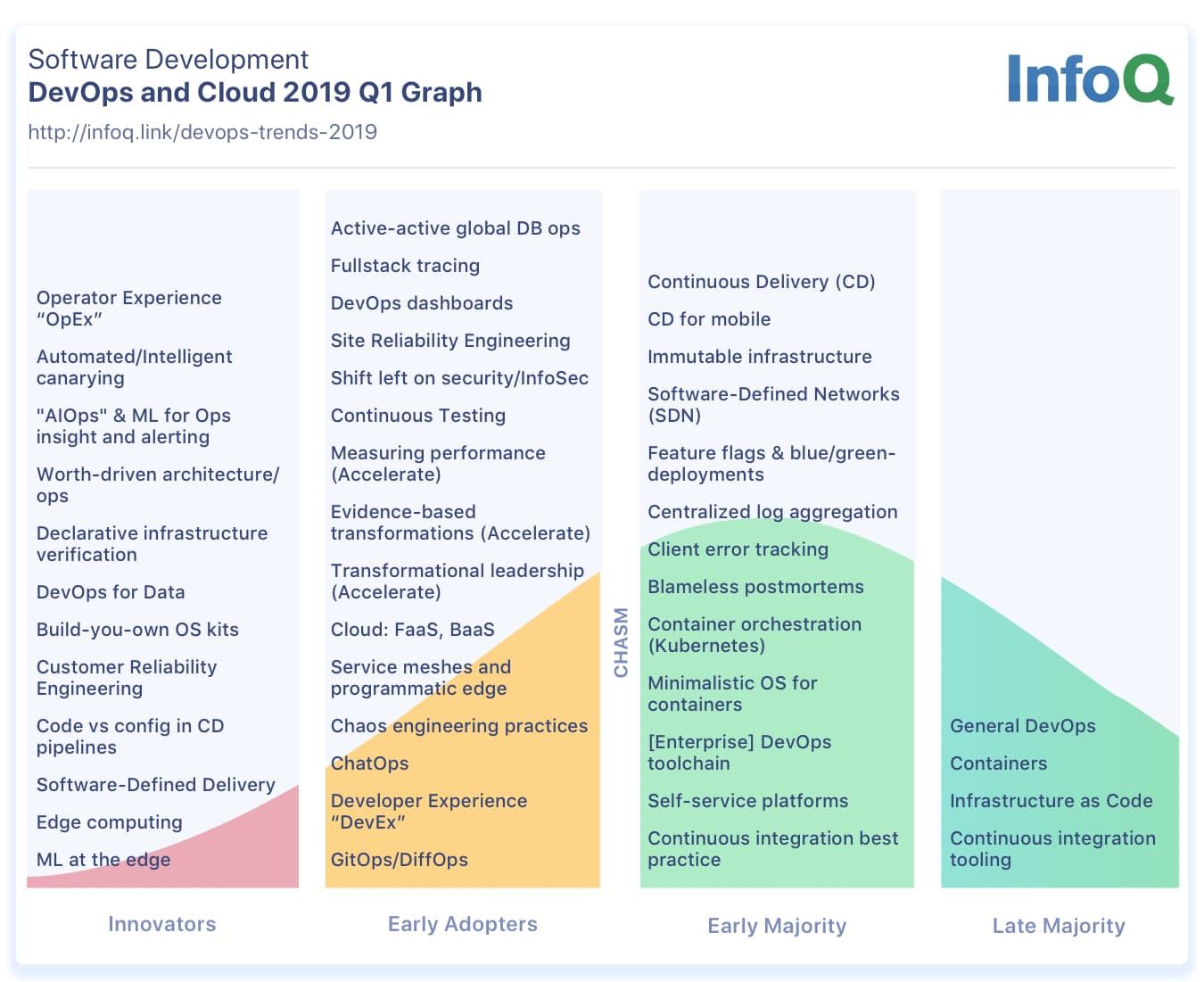Select the 'Edge computing' trend item
This screenshot has width=1204, height=982.
(x=109, y=822)
